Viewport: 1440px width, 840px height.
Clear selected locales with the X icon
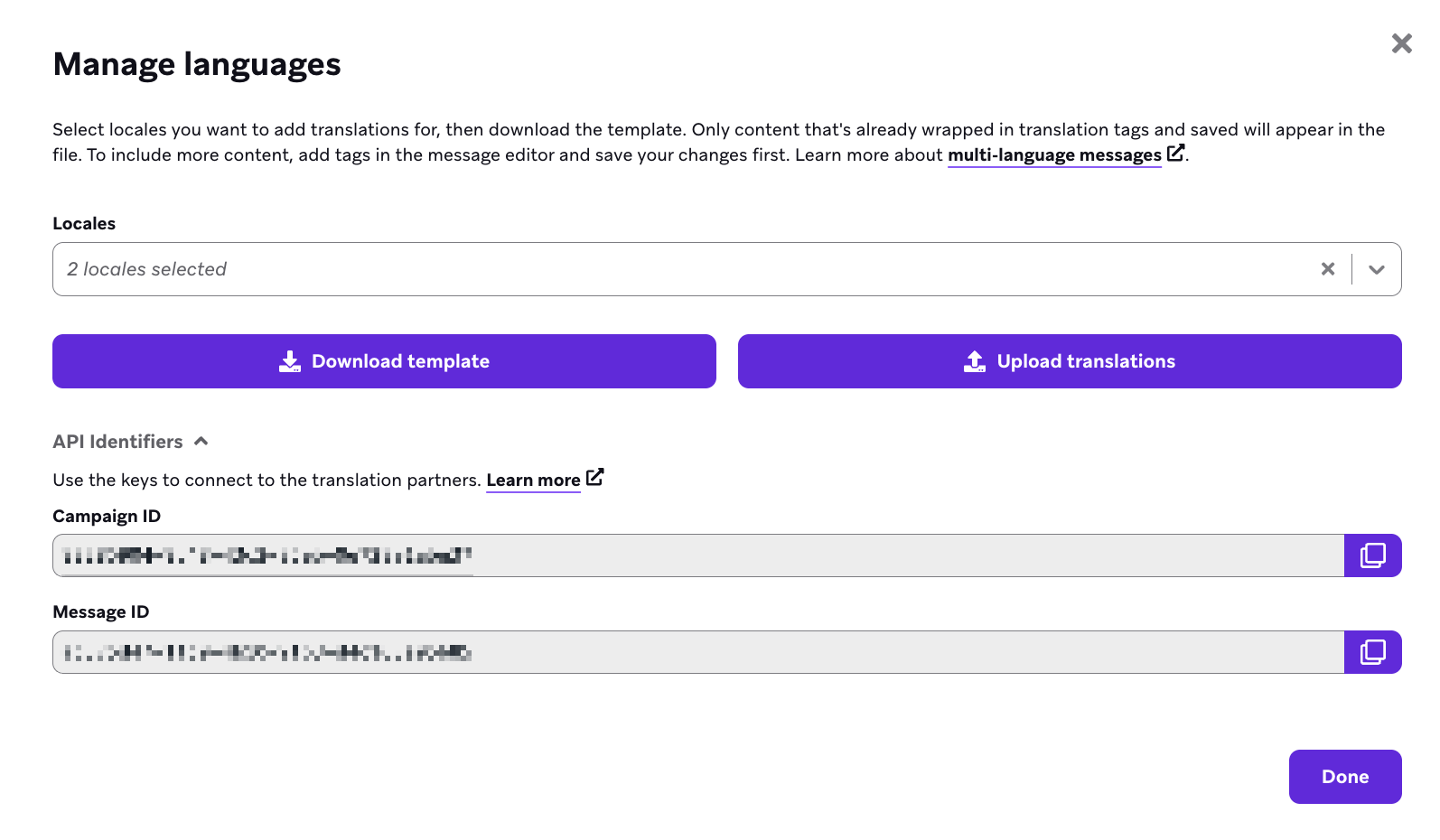point(1327,268)
